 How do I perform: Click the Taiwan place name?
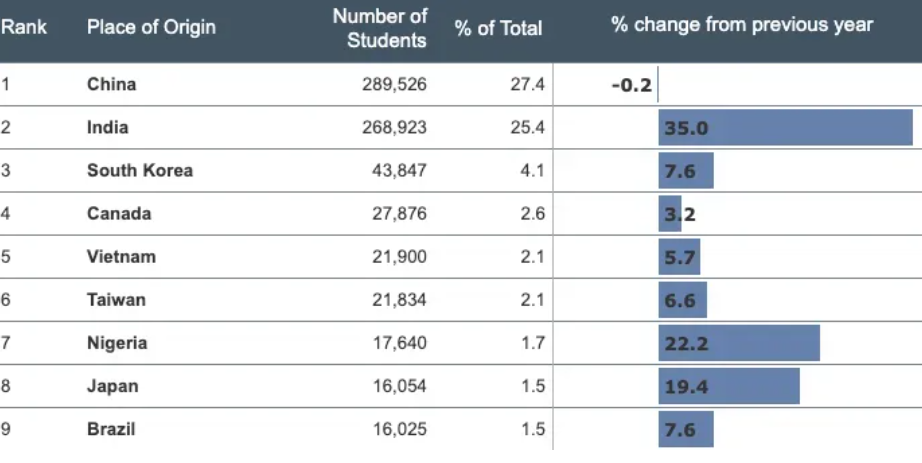coord(116,300)
